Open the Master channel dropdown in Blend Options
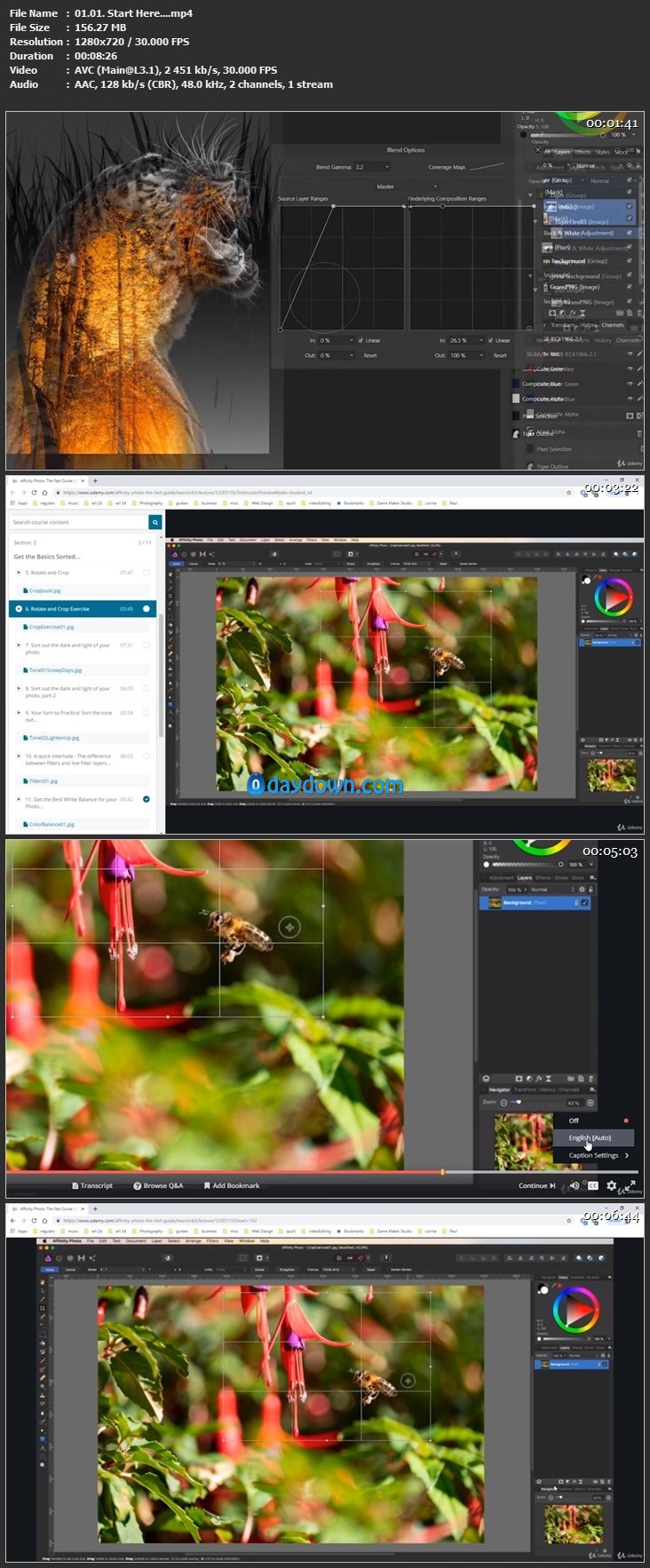 (x=407, y=186)
